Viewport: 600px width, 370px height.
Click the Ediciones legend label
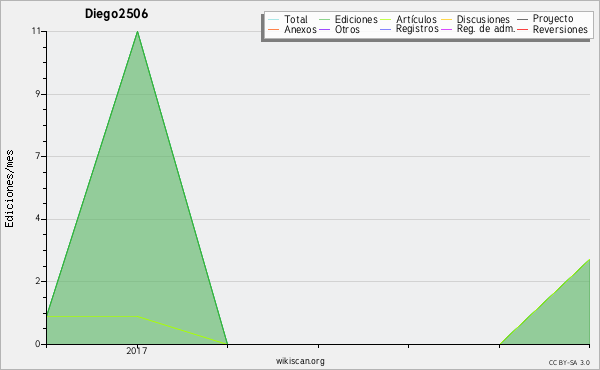coord(356,19)
